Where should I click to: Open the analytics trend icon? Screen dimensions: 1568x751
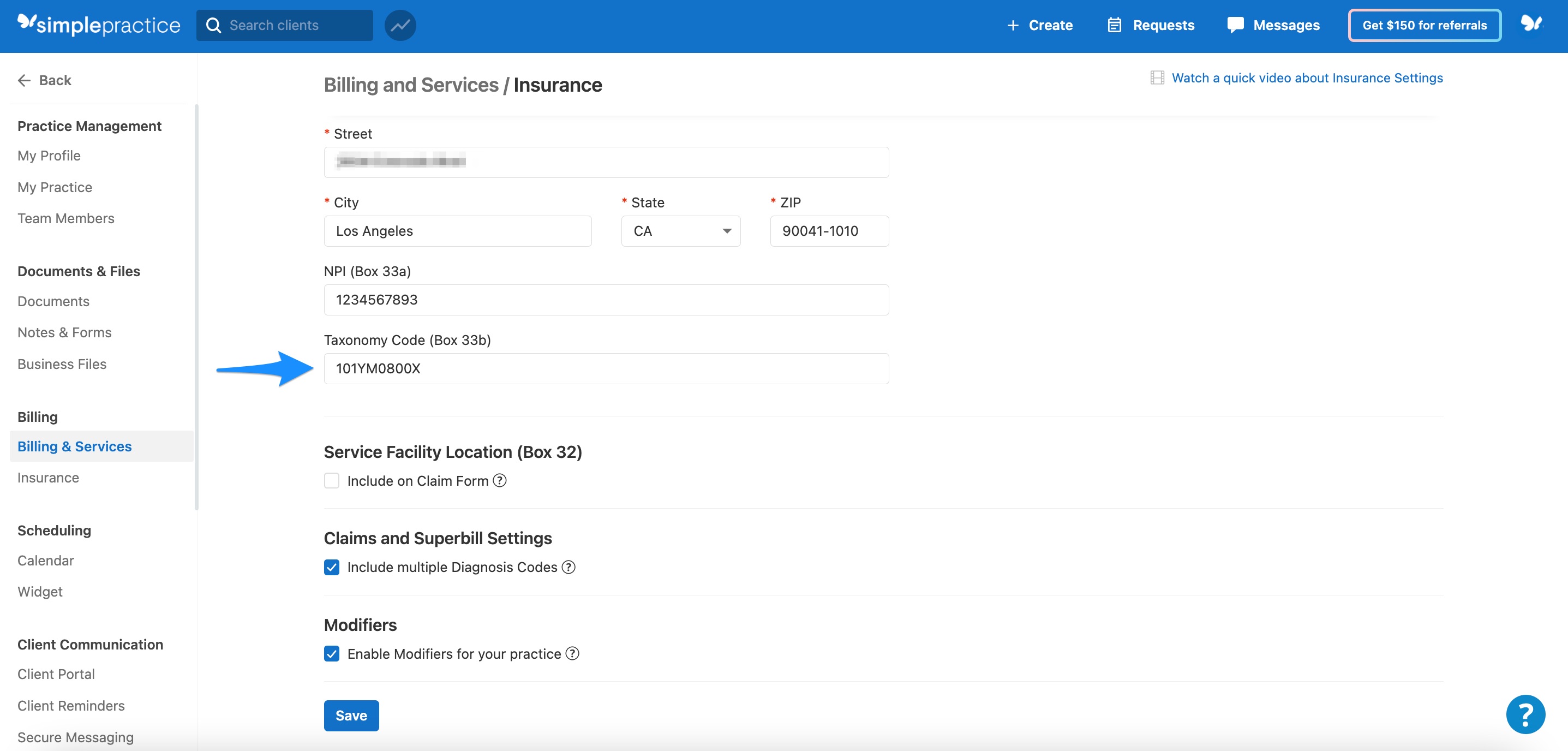pyautogui.click(x=400, y=25)
